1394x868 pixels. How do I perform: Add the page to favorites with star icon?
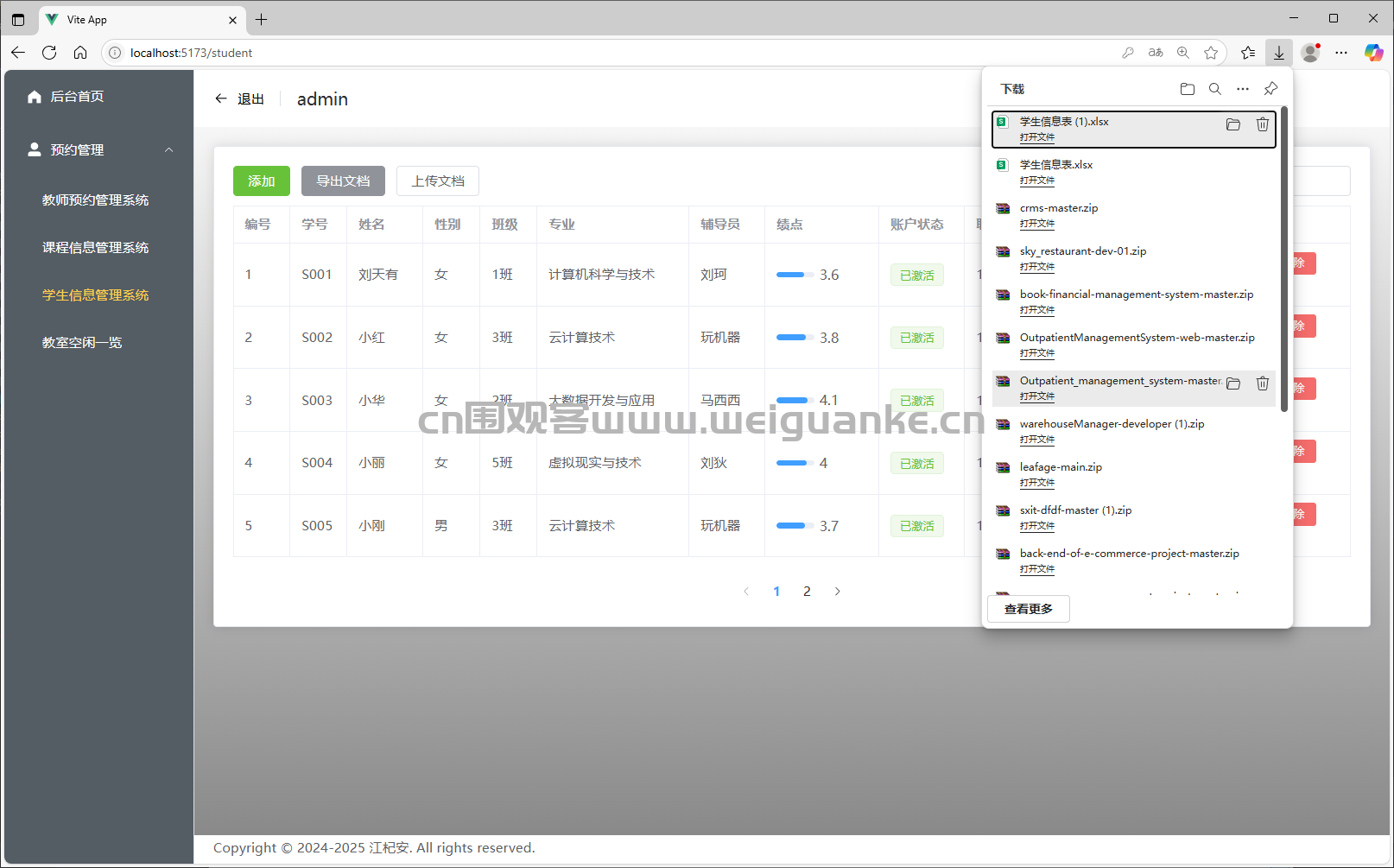(x=1211, y=53)
